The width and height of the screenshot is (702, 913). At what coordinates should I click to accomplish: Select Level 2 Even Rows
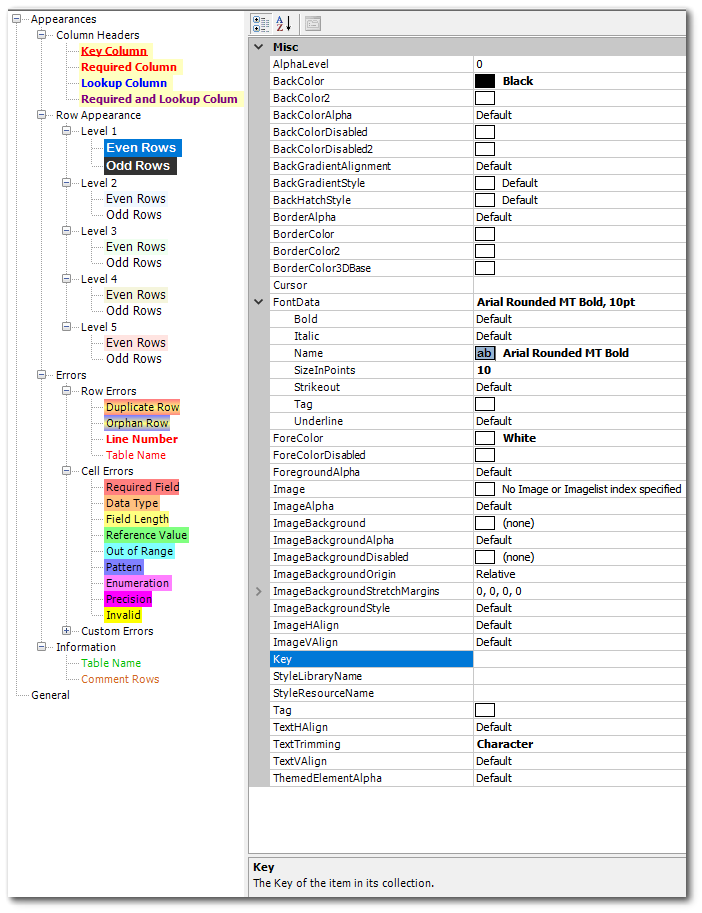[x=136, y=199]
